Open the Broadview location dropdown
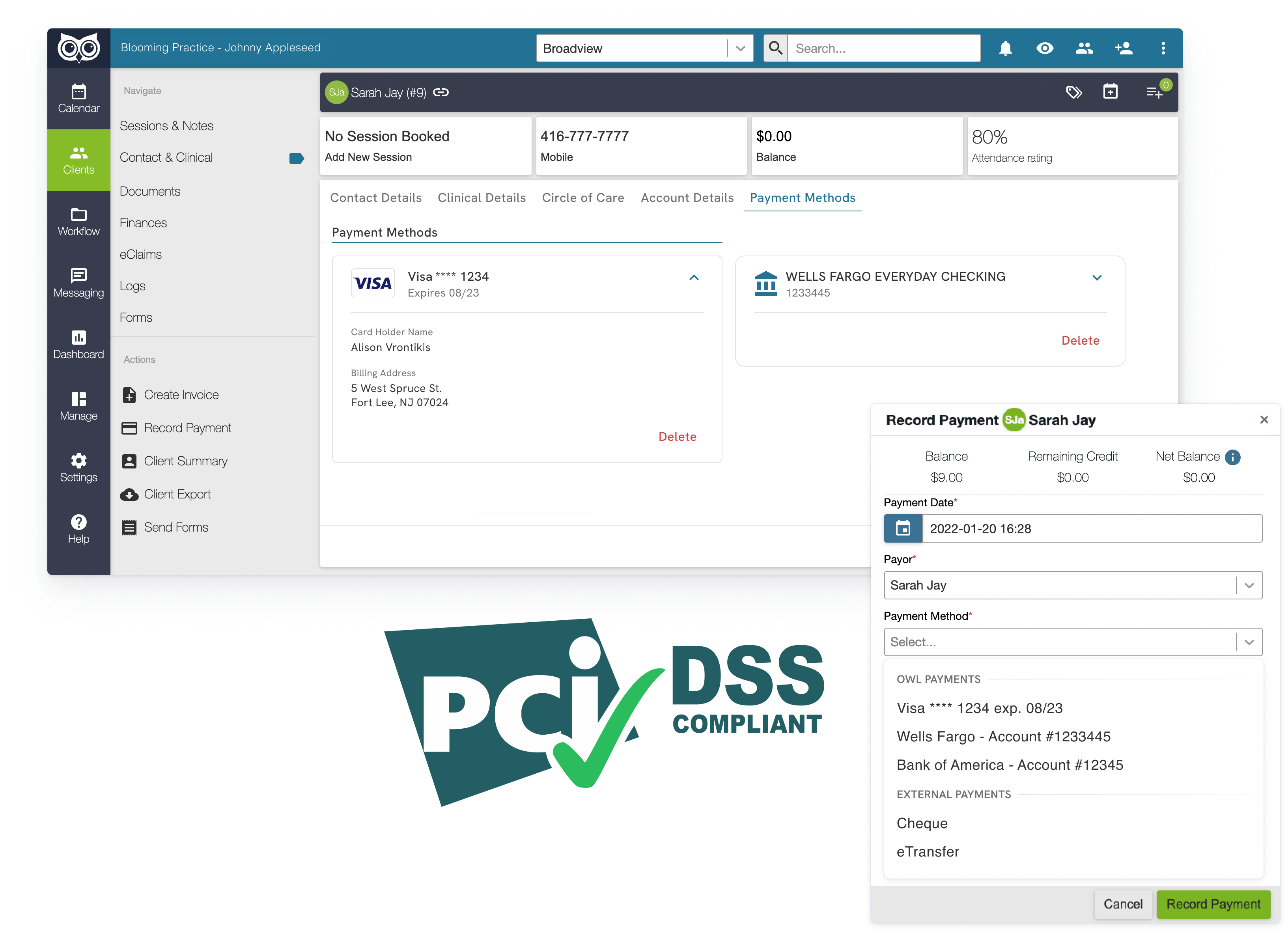Viewport: 1288px width, 933px height. 644,48
